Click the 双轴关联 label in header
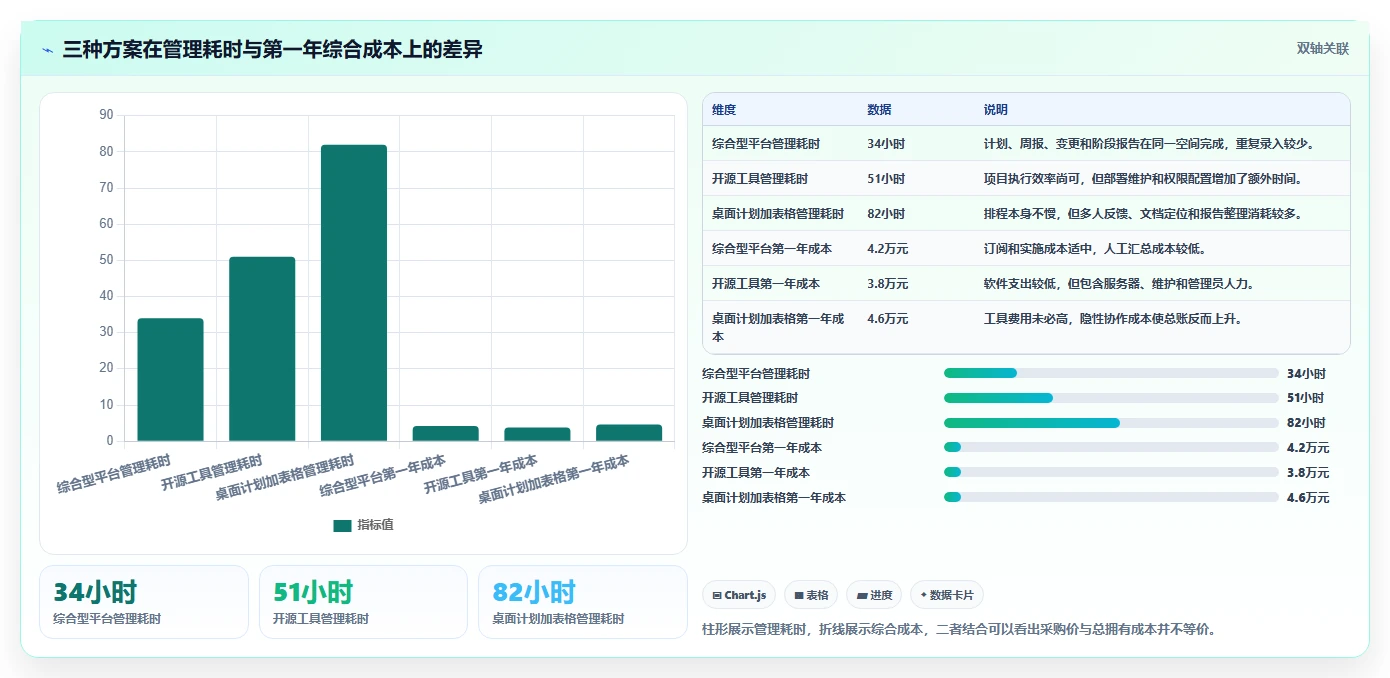Screen dimensions: 1390x678 [x=1323, y=49]
